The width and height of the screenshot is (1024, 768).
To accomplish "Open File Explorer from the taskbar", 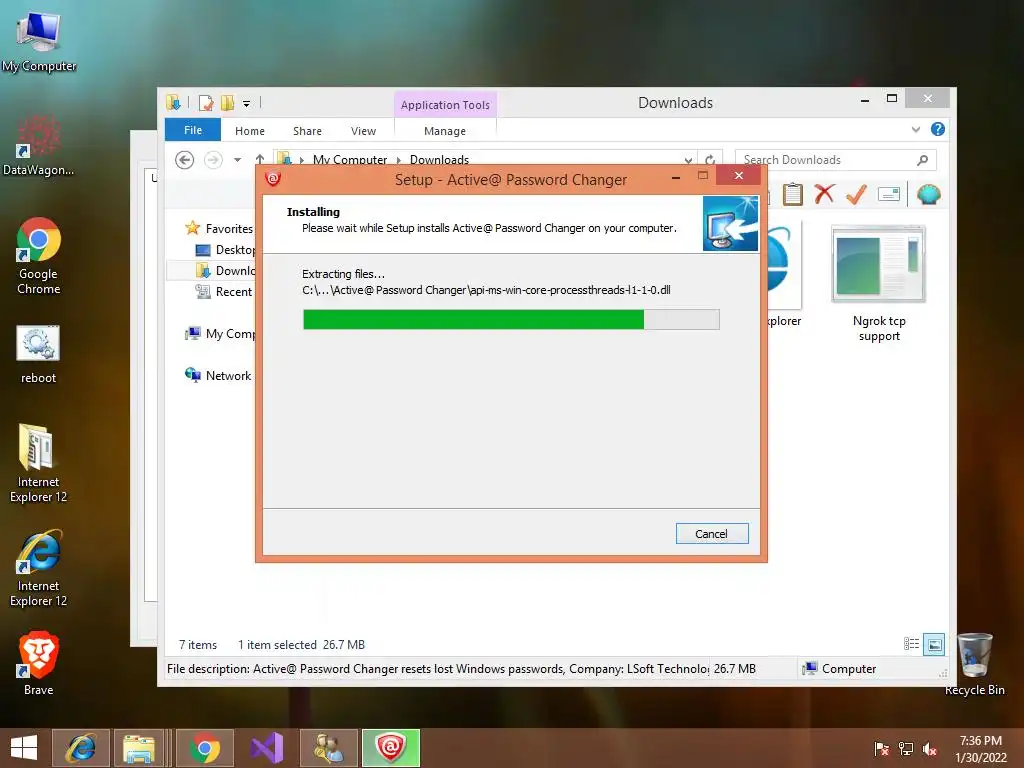I will pos(139,748).
